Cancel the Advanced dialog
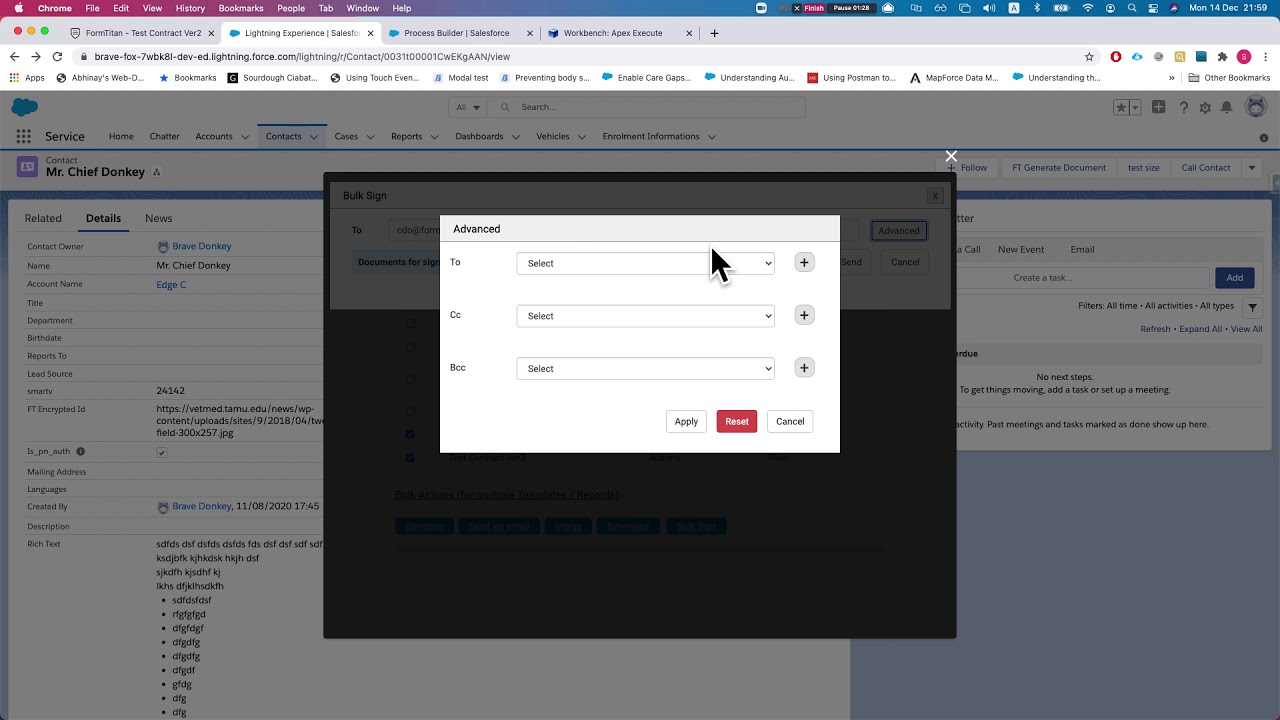Viewport: 1280px width, 720px height. click(x=790, y=421)
